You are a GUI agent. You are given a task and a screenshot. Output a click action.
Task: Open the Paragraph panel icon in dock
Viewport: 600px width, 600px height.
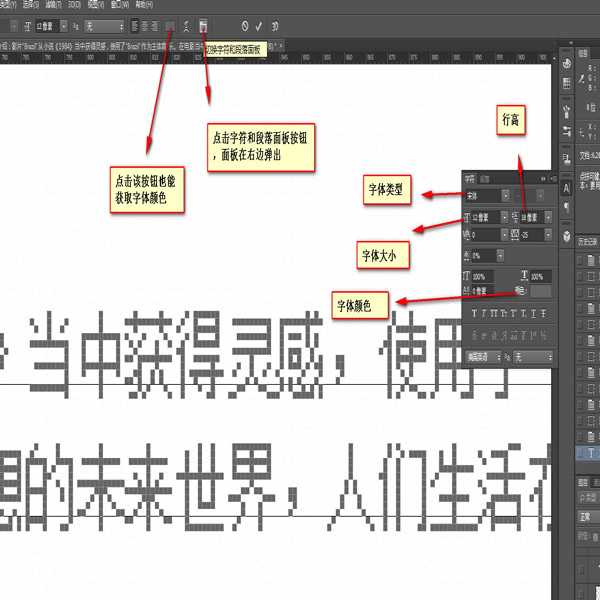click(x=567, y=207)
